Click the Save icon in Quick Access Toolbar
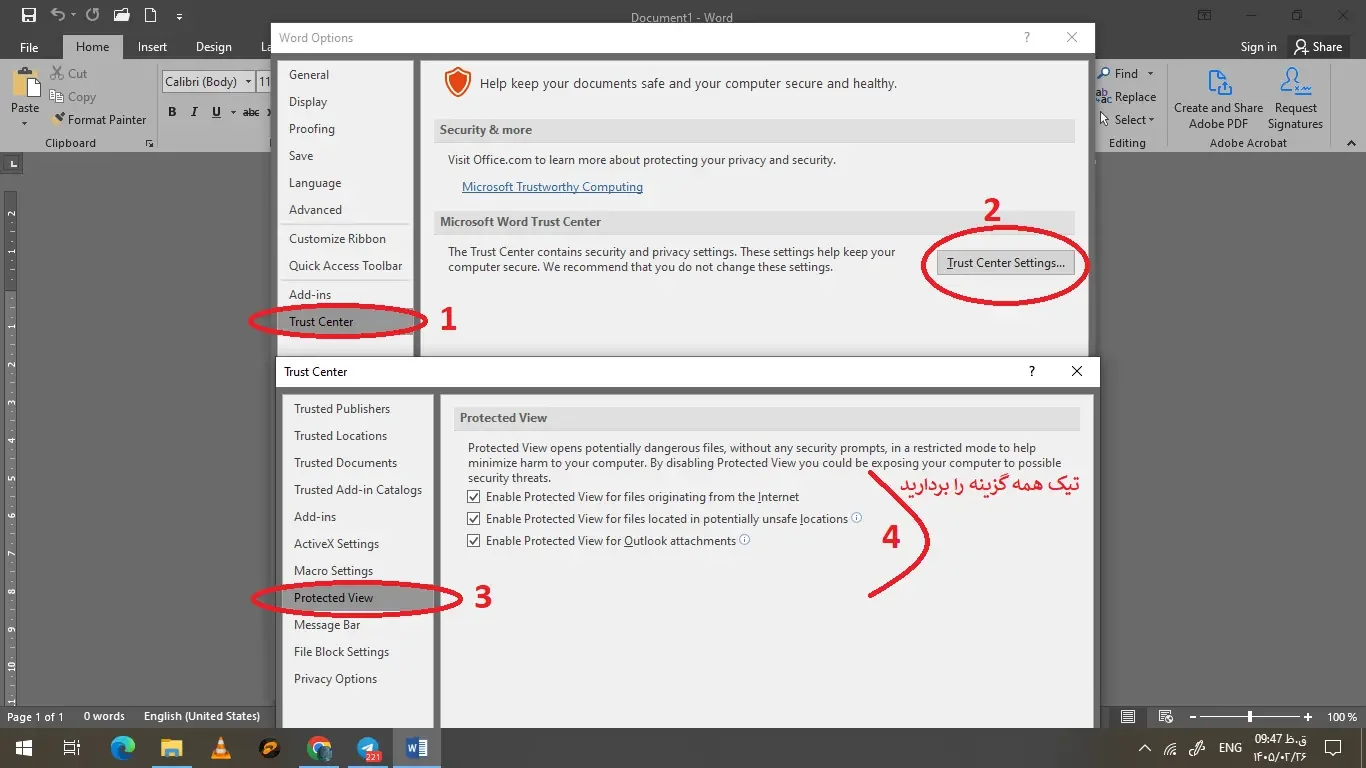 point(28,15)
